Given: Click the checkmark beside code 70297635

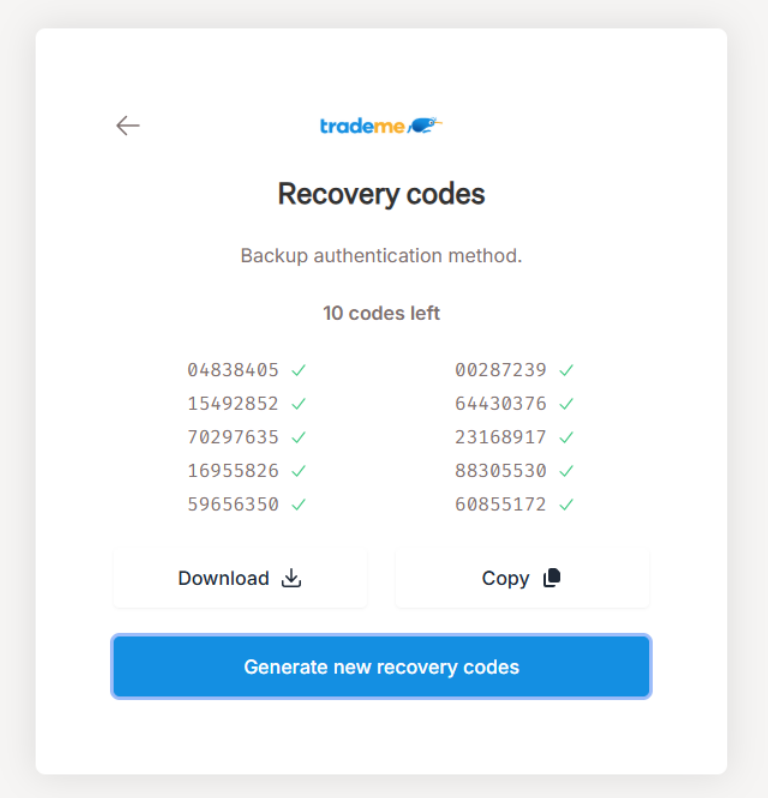Looking at the screenshot, I should [299, 437].
